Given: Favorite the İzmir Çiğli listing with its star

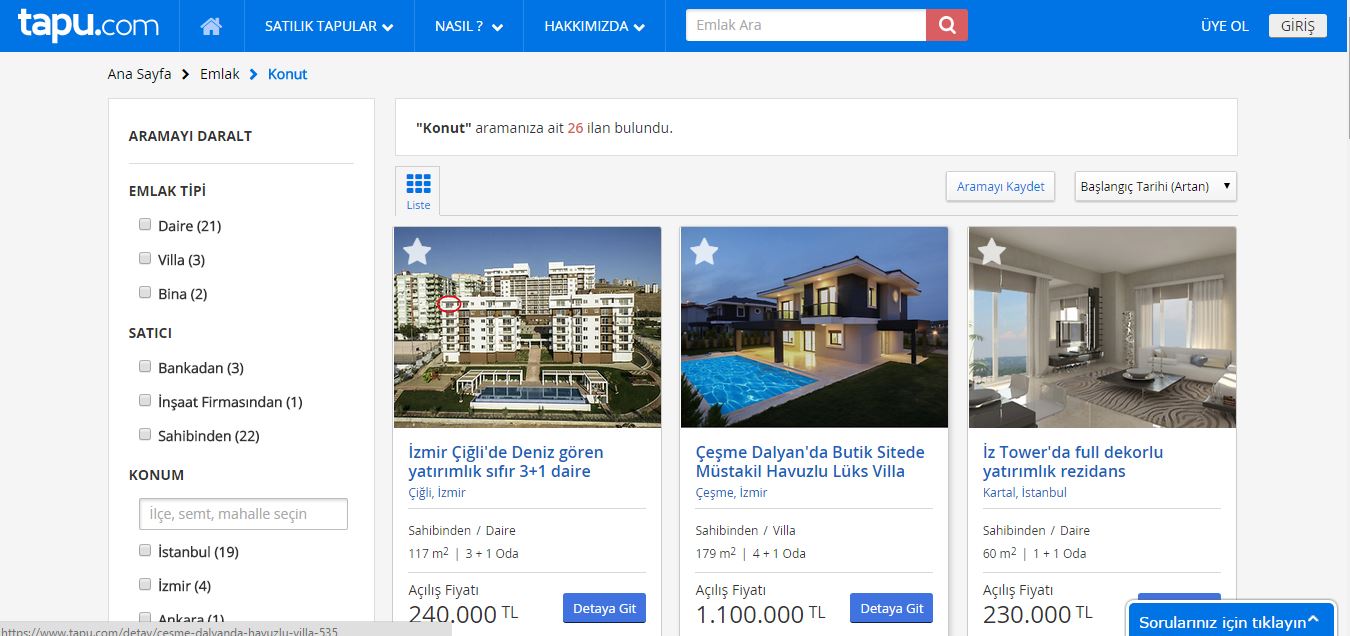Looking at the screenshot, I should pyautogui.click(x=417, y=252).
